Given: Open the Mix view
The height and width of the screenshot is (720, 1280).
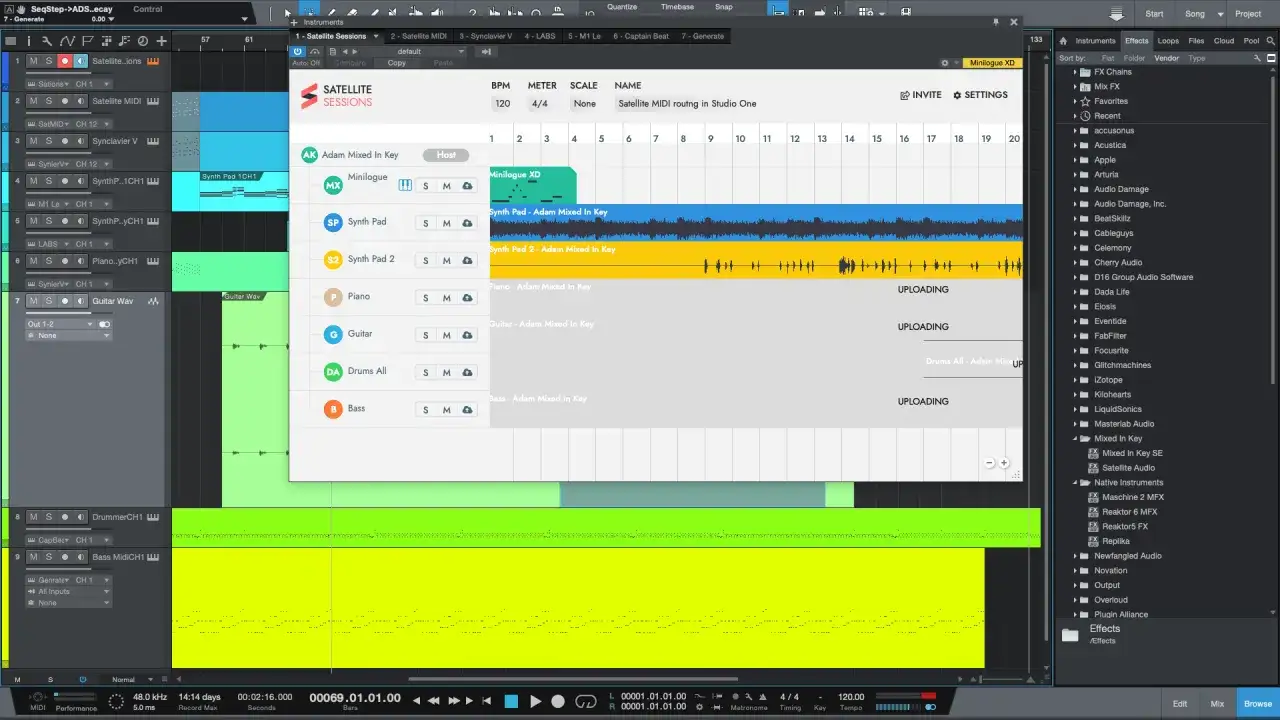Looking at the screenshot, I should click(1217, 704).
